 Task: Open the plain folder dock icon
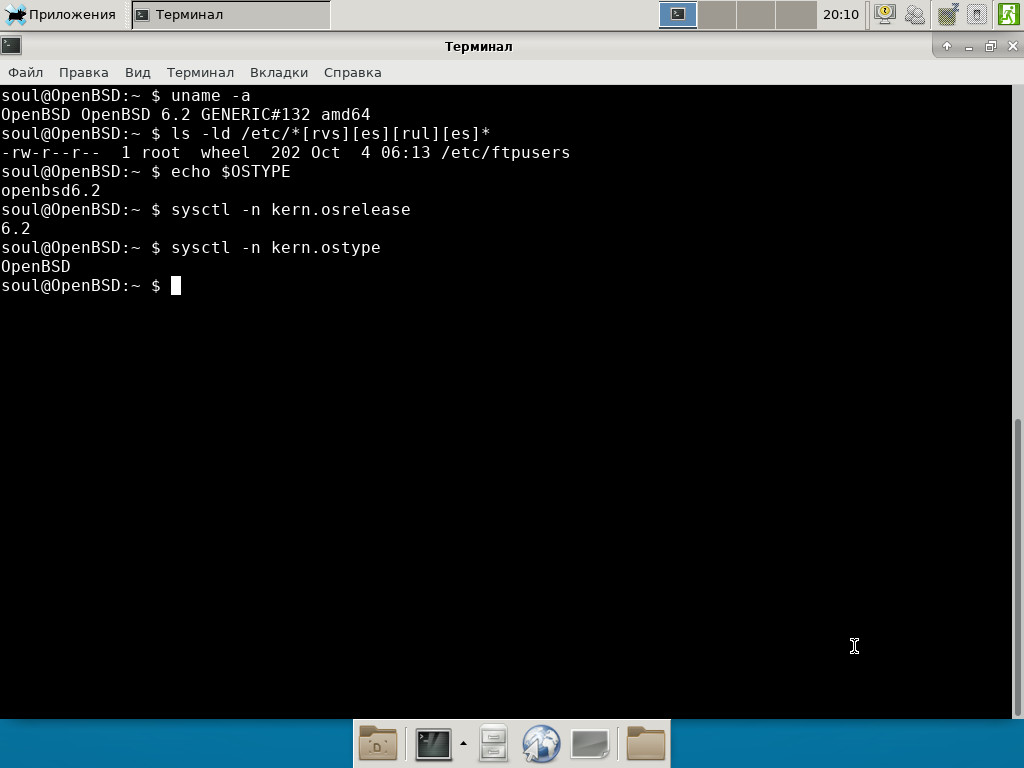click(646, 743)
